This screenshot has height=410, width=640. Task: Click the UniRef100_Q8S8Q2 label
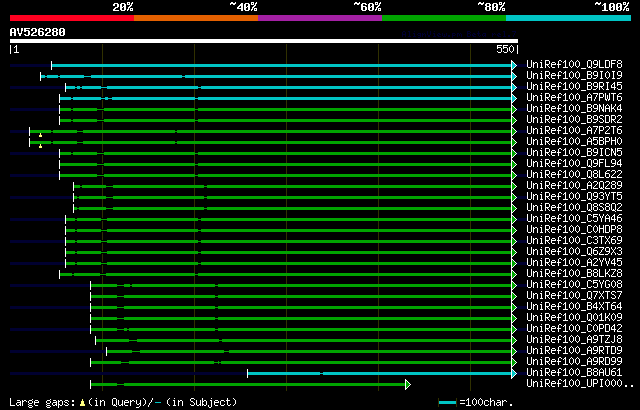click(574, 208)
